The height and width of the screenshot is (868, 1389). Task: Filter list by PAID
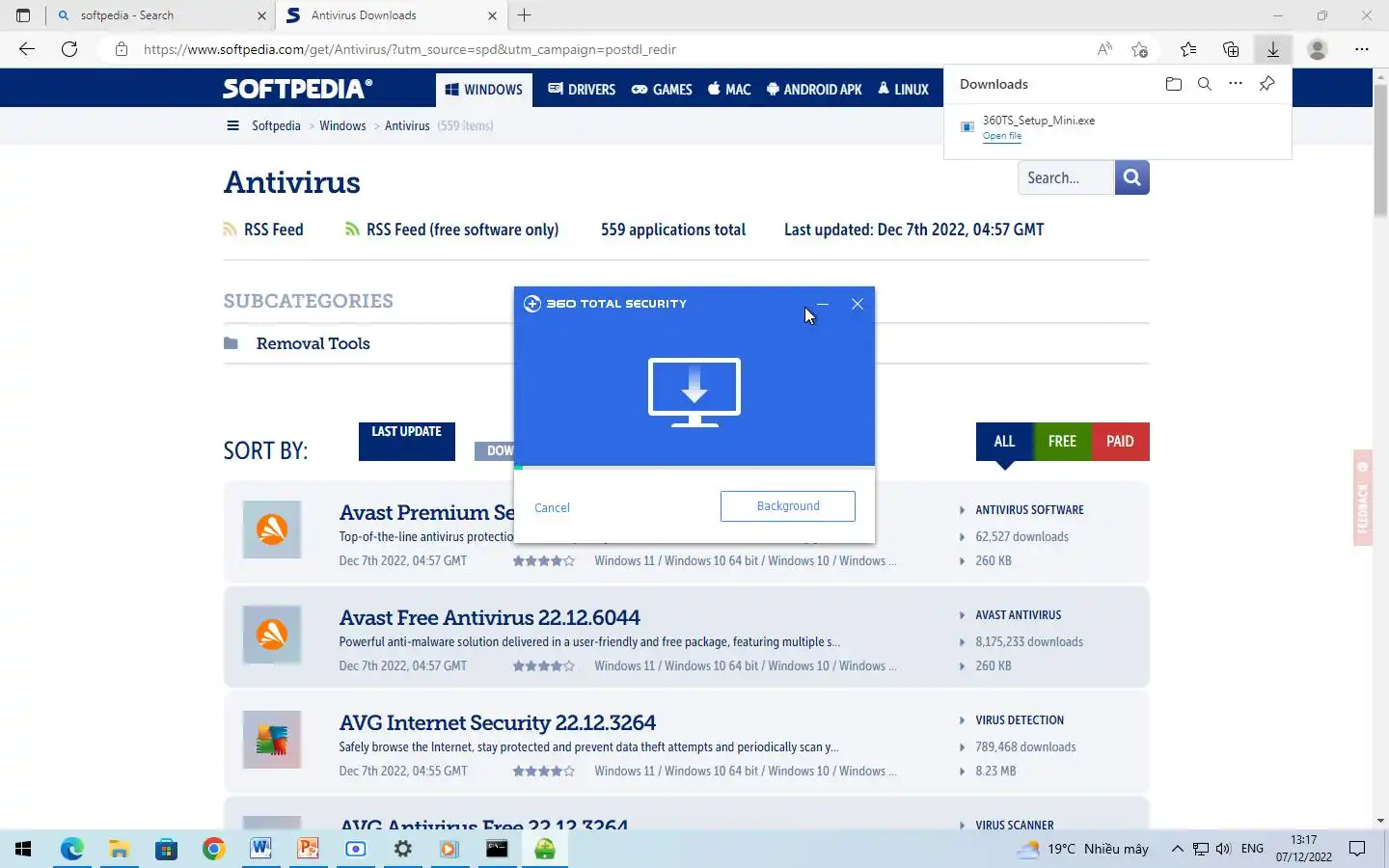(1120, 442)
